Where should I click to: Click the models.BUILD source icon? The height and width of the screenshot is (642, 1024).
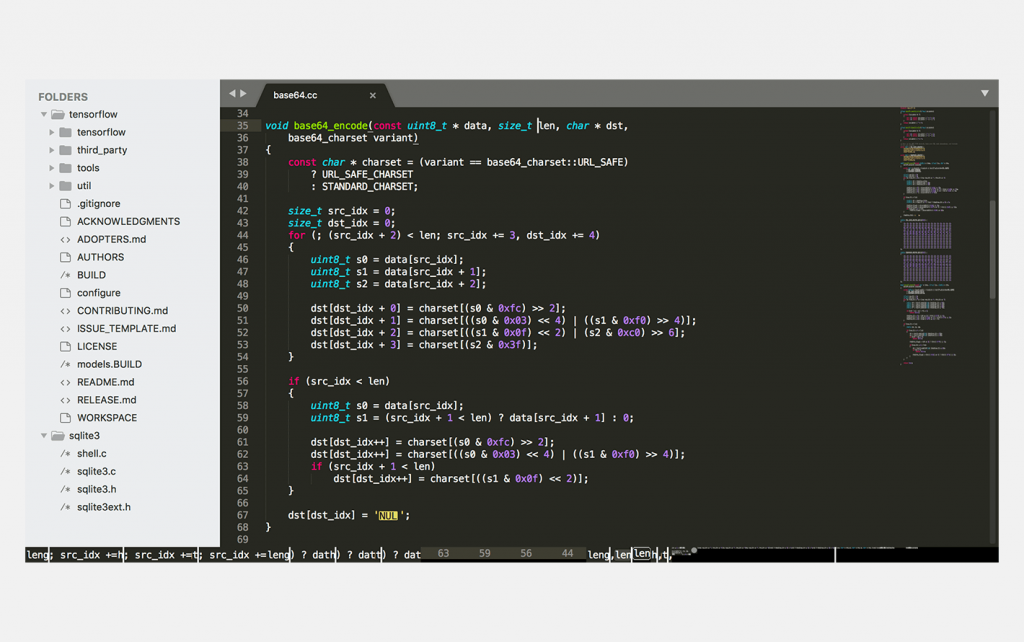coord(65,364)
